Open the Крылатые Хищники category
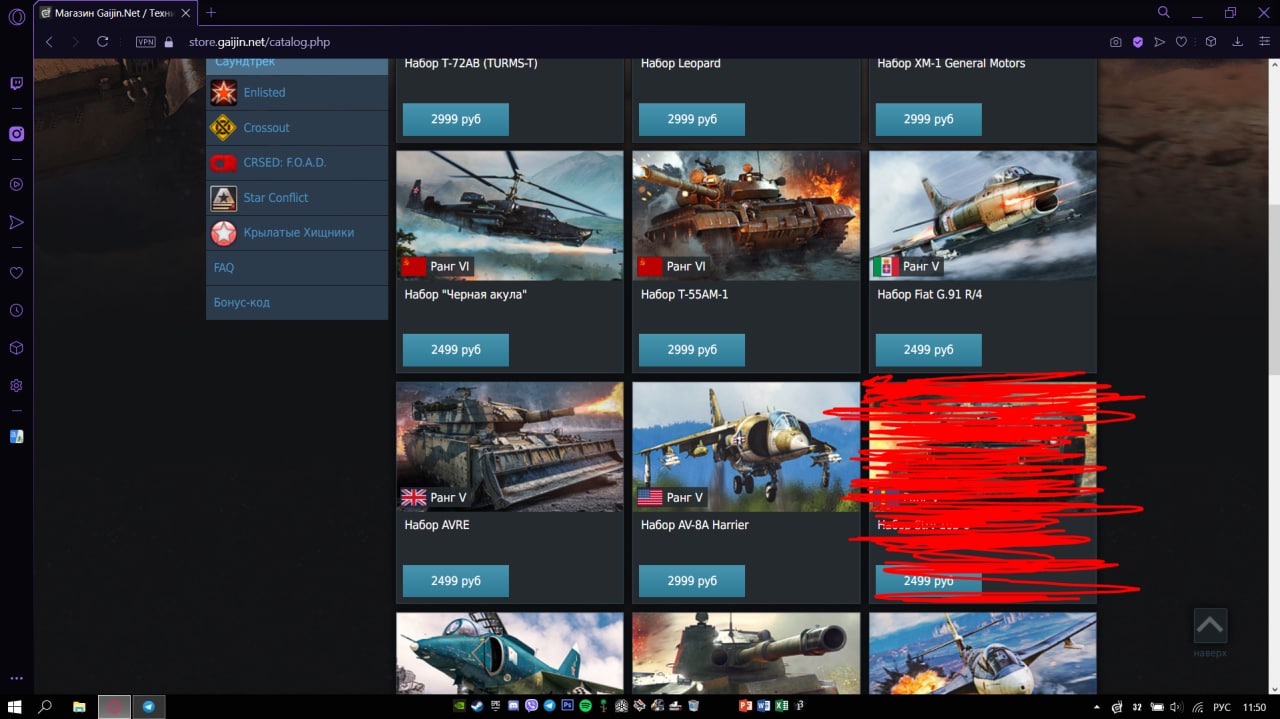 pos(297,232)
